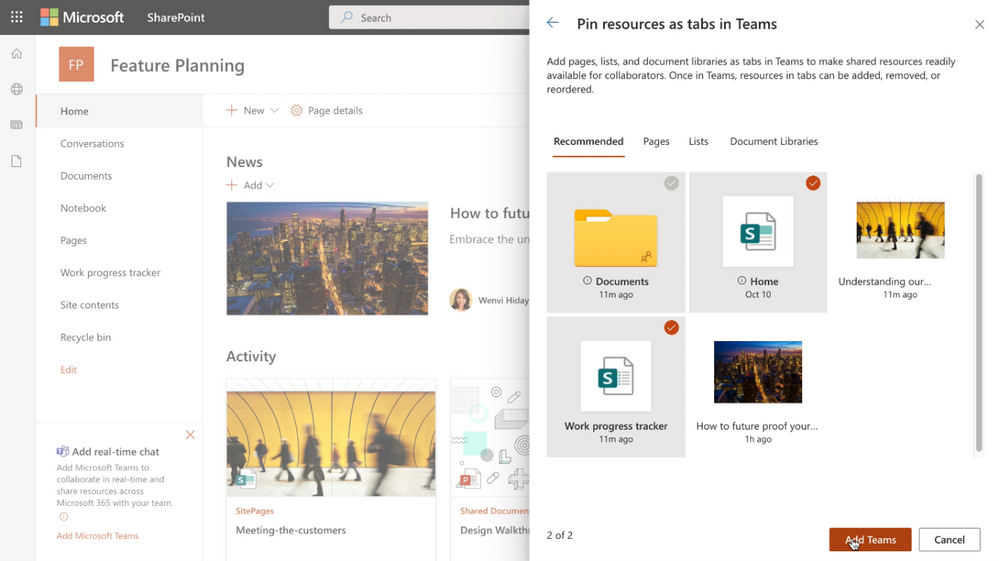Dismiss the Add real-time chat card
The width and height of the screenshot is (999, 561).
coord(190,435)
